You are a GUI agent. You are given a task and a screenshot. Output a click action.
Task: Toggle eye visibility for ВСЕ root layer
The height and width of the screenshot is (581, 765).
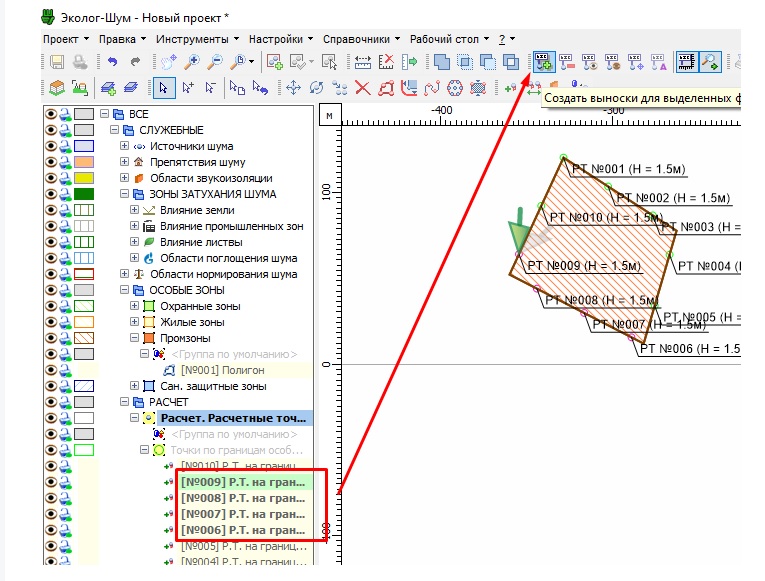pos(49,114)
